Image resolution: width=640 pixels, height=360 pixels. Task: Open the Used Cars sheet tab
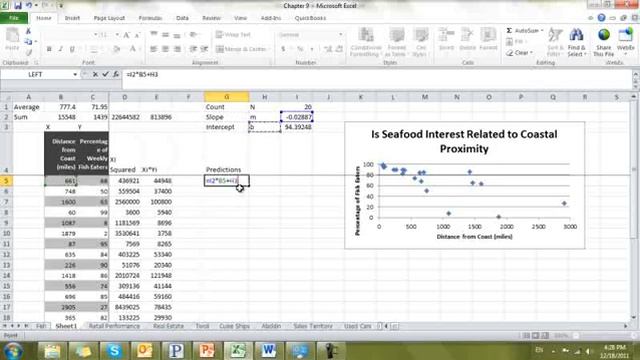pos(358,326)
